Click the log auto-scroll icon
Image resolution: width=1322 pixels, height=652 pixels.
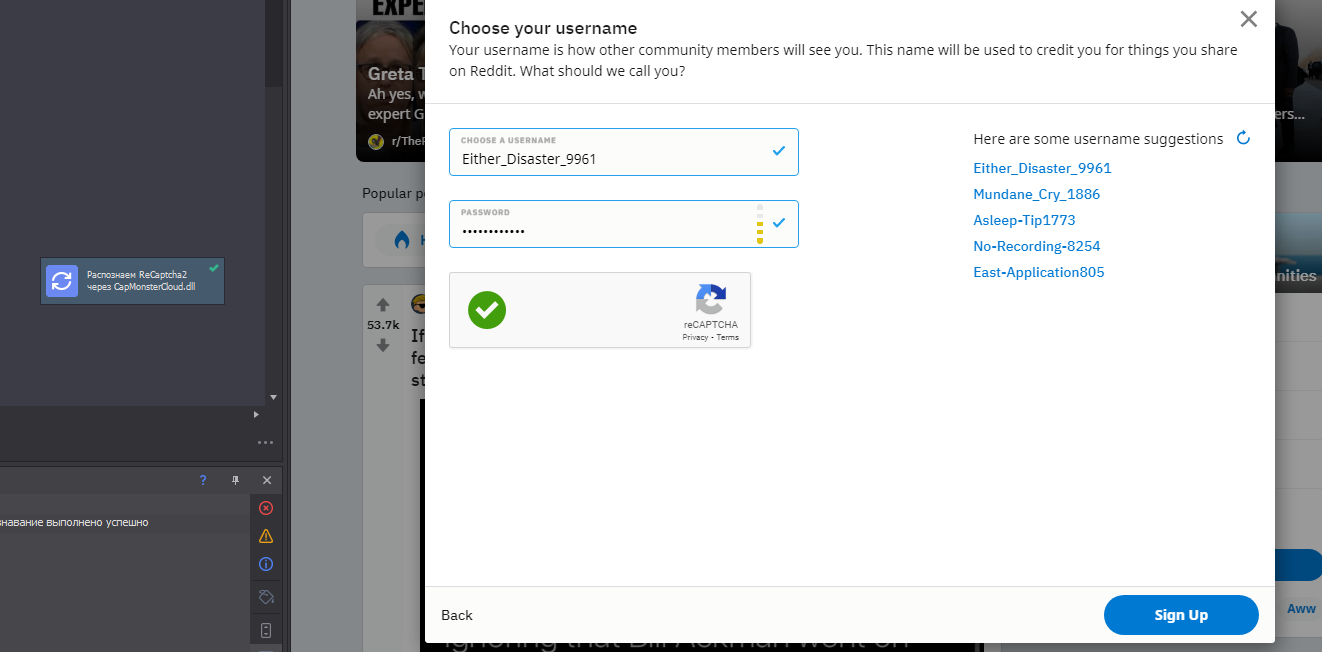point(266,630)
